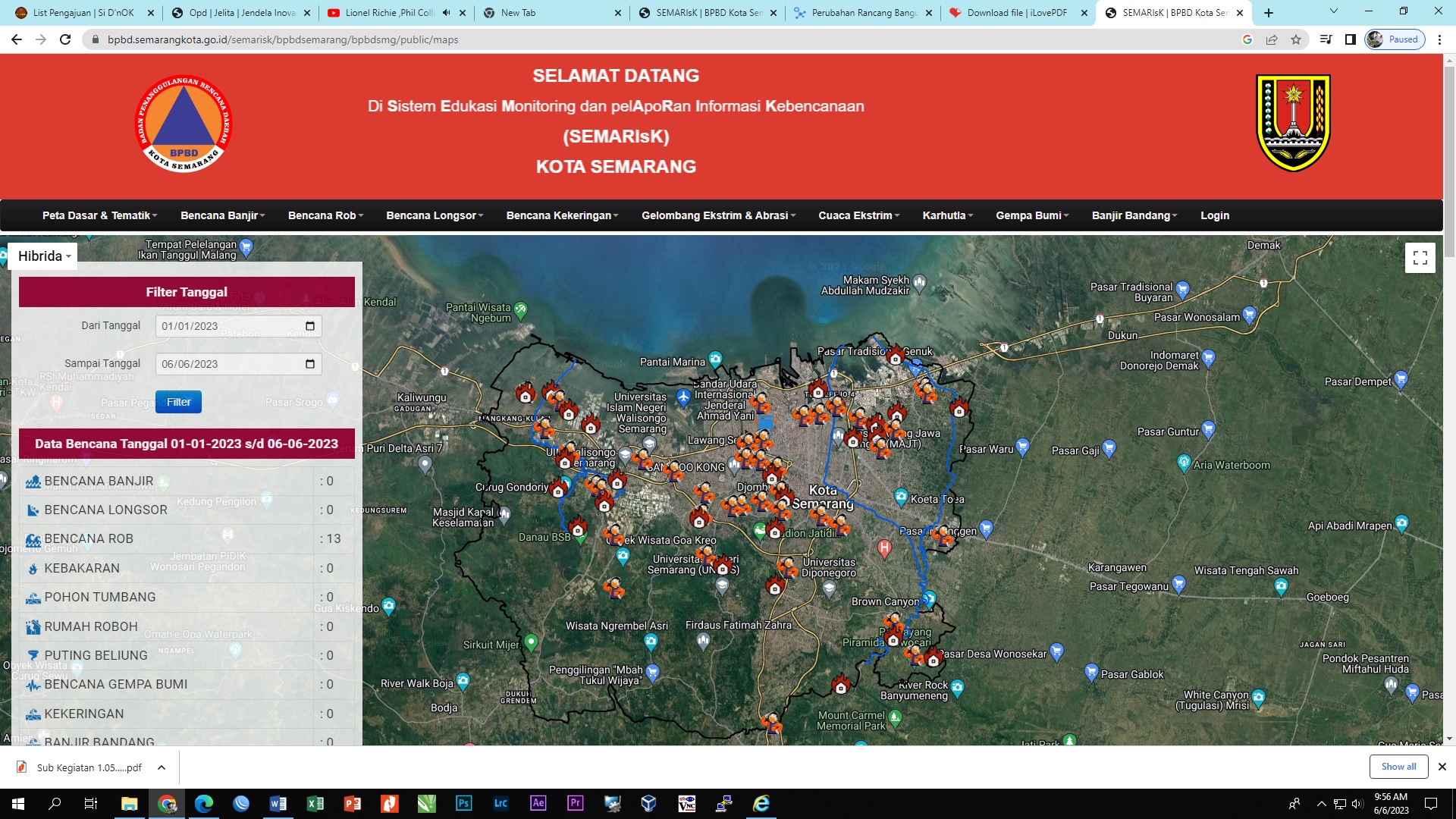Click the Kota Semarang coat of arms emblem
The image size is (1456, 819).
(1293, 123)
